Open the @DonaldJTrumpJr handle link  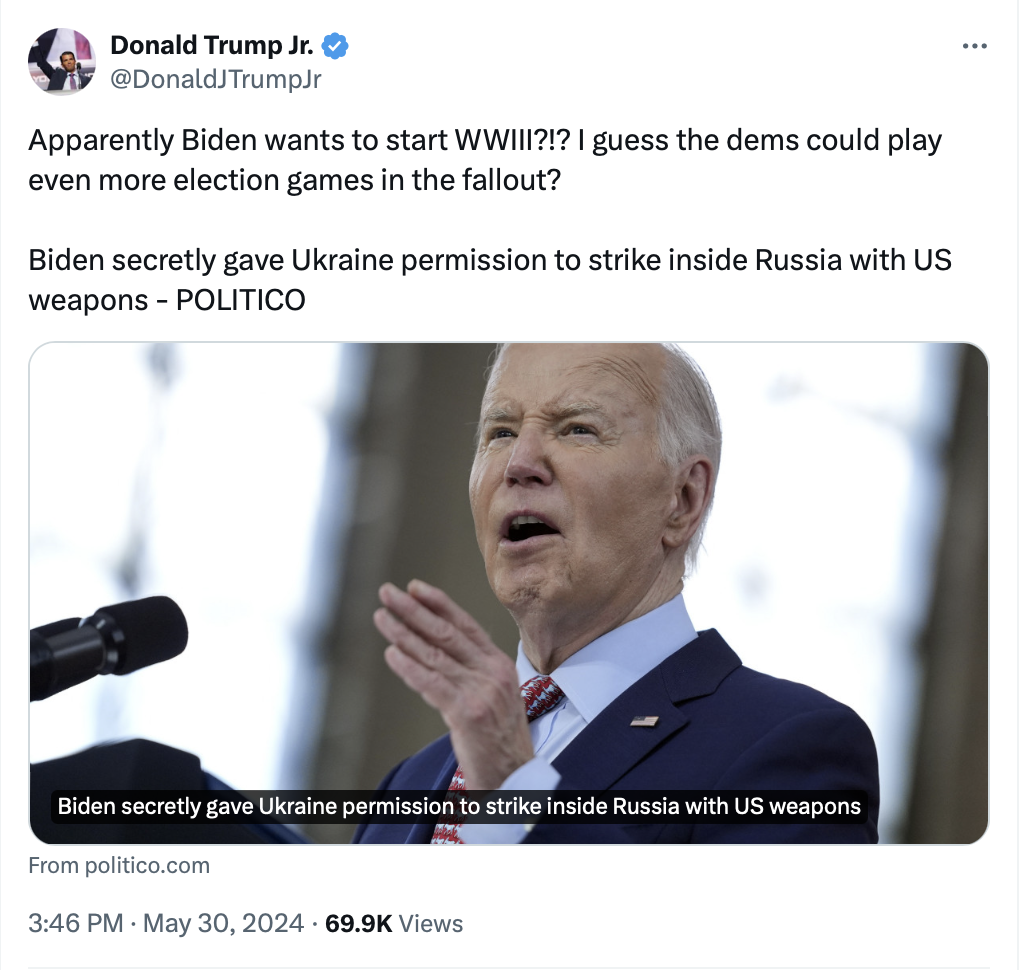pos(216,79)
